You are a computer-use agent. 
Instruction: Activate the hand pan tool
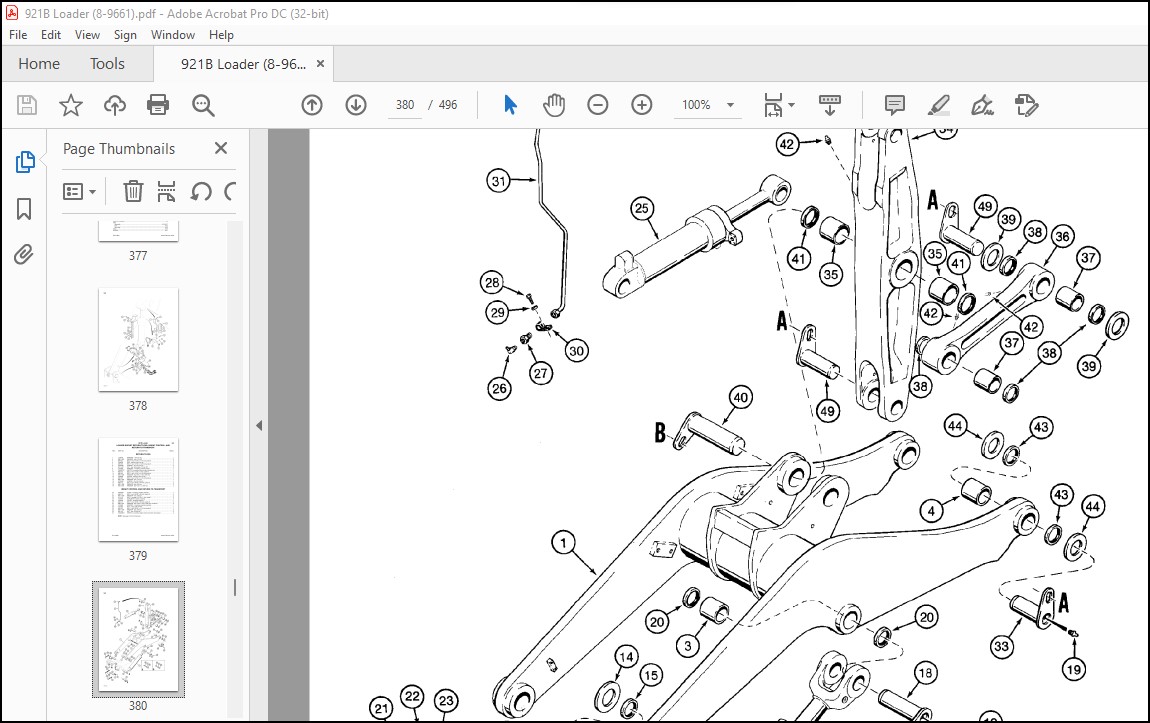point(554,105)
